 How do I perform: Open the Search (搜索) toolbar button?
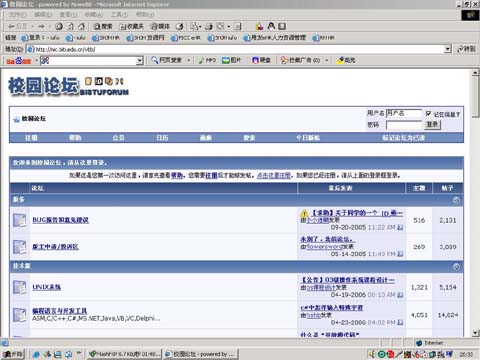click(x=103, y=26)
